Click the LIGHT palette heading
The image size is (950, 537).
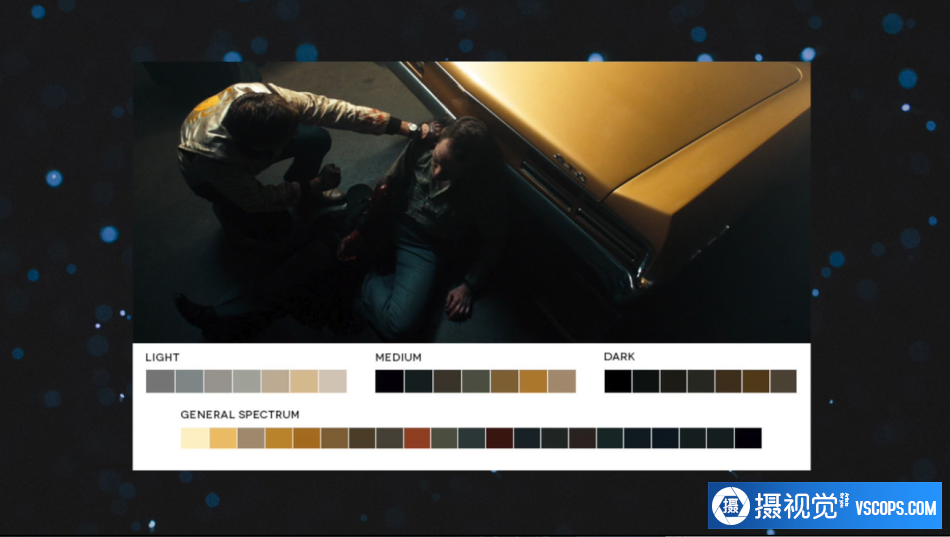[162, 357]
